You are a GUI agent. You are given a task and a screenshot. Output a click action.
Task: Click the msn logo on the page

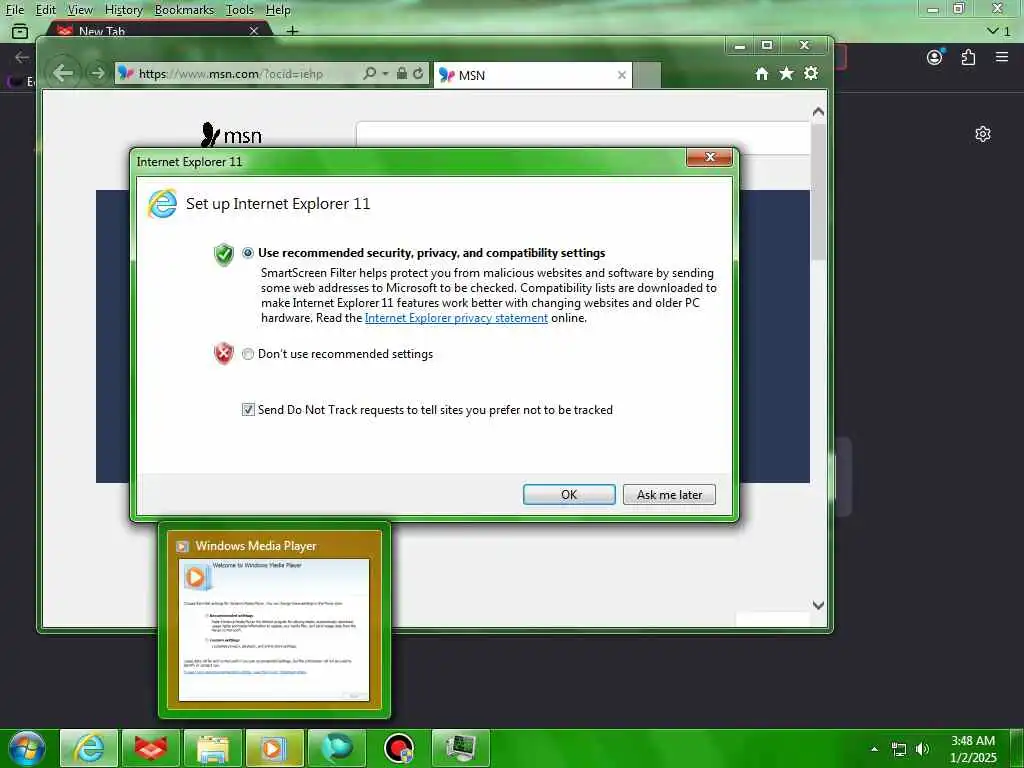231,135
